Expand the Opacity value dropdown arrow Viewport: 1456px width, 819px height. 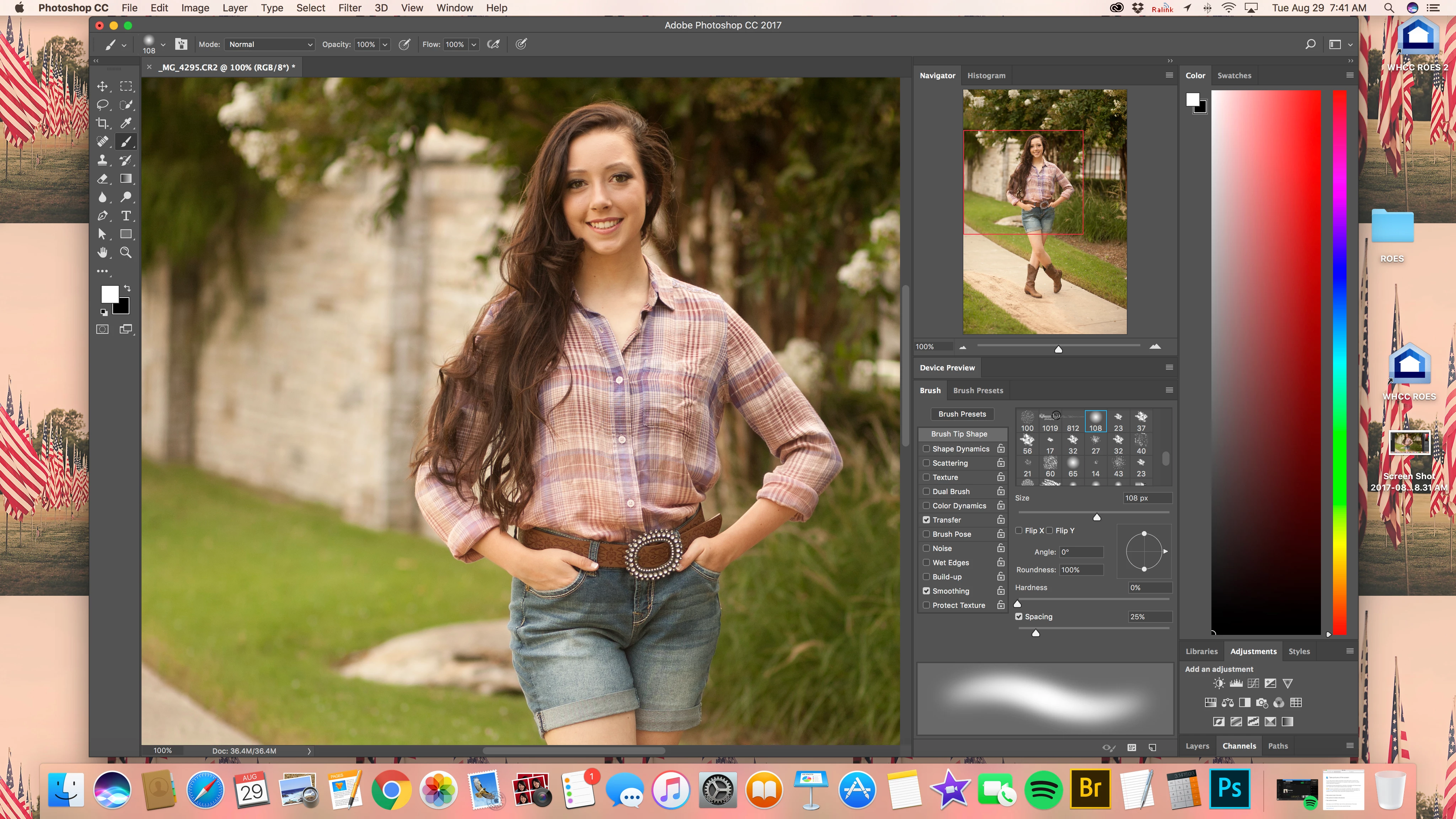click(x=385, y=44)
